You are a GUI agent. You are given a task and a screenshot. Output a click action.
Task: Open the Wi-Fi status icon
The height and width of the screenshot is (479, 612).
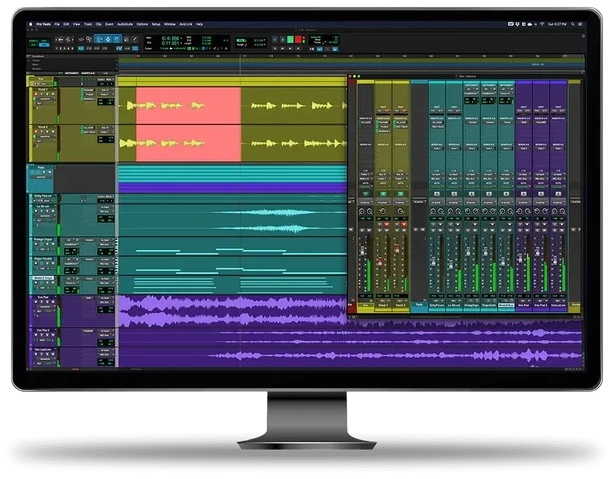542,24
